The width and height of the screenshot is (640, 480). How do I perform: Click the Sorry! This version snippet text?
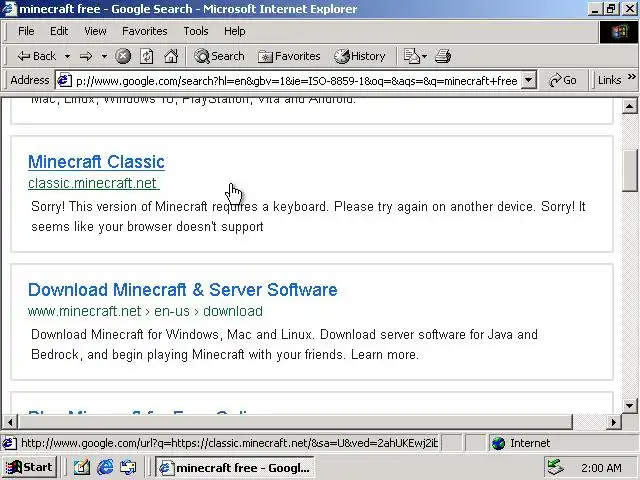click(308, 216)
